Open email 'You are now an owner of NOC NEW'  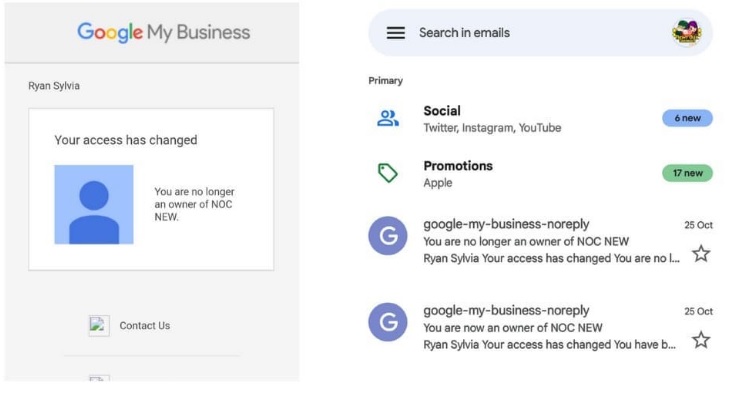click(x=540, y=327)
